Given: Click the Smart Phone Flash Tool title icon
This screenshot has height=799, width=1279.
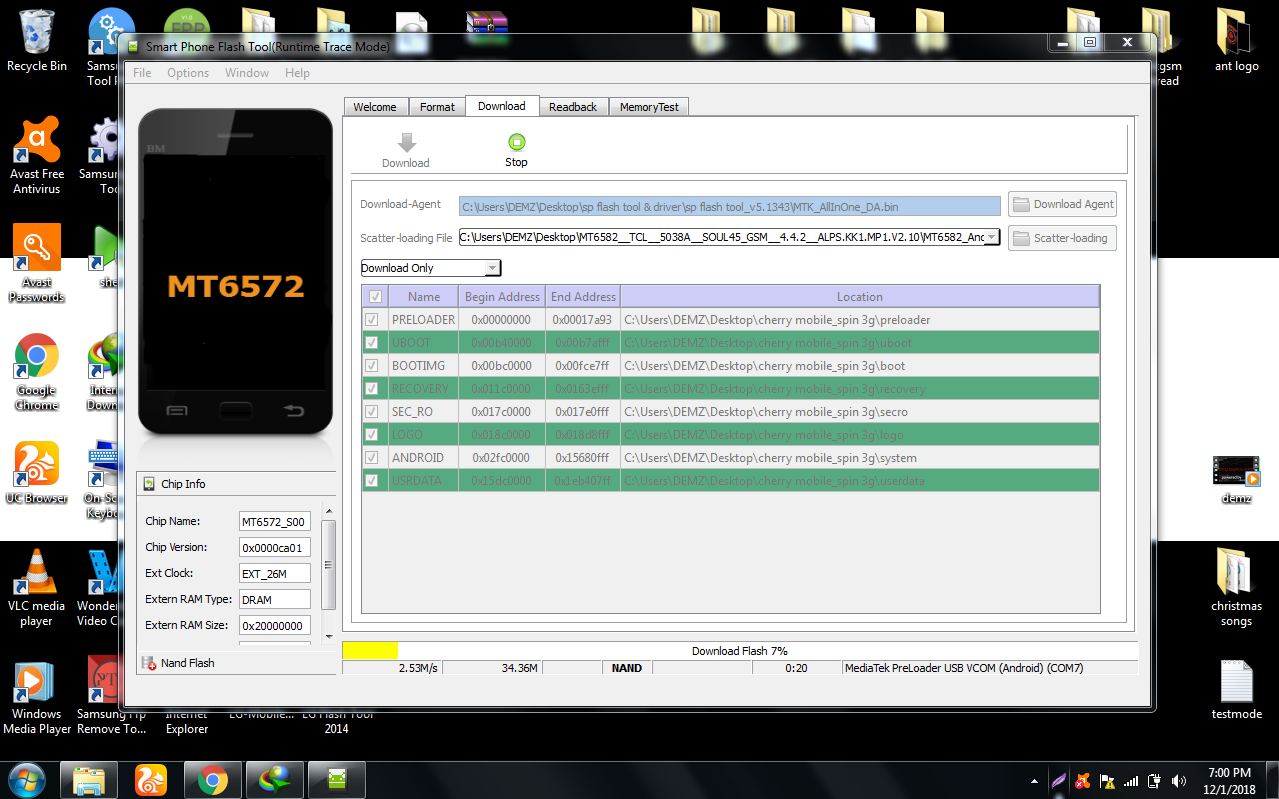Looking at the screenshot, I should coord(131,46).
